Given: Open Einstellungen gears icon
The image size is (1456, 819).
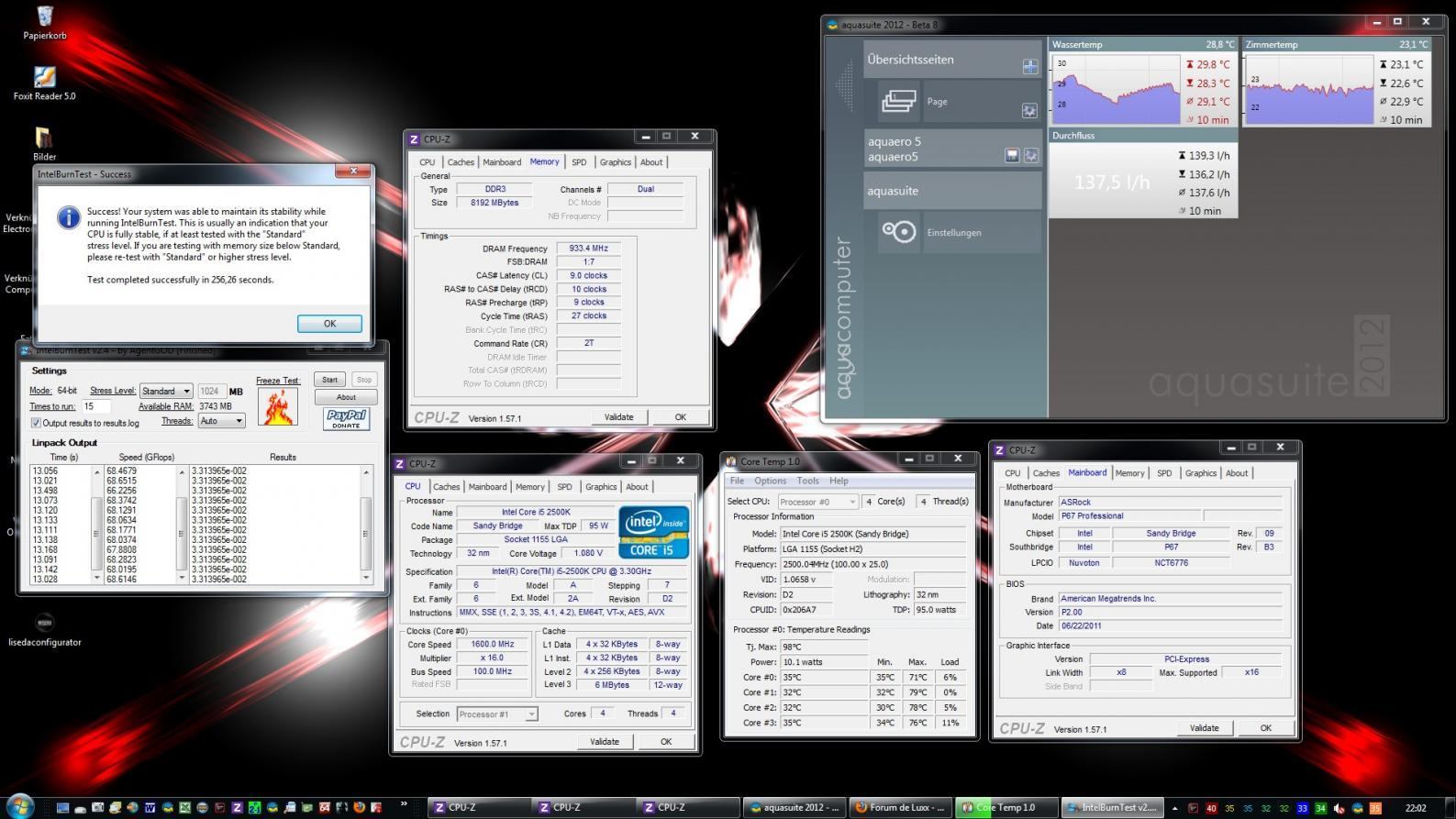Looking at the screenshot, I should (899, 231).
